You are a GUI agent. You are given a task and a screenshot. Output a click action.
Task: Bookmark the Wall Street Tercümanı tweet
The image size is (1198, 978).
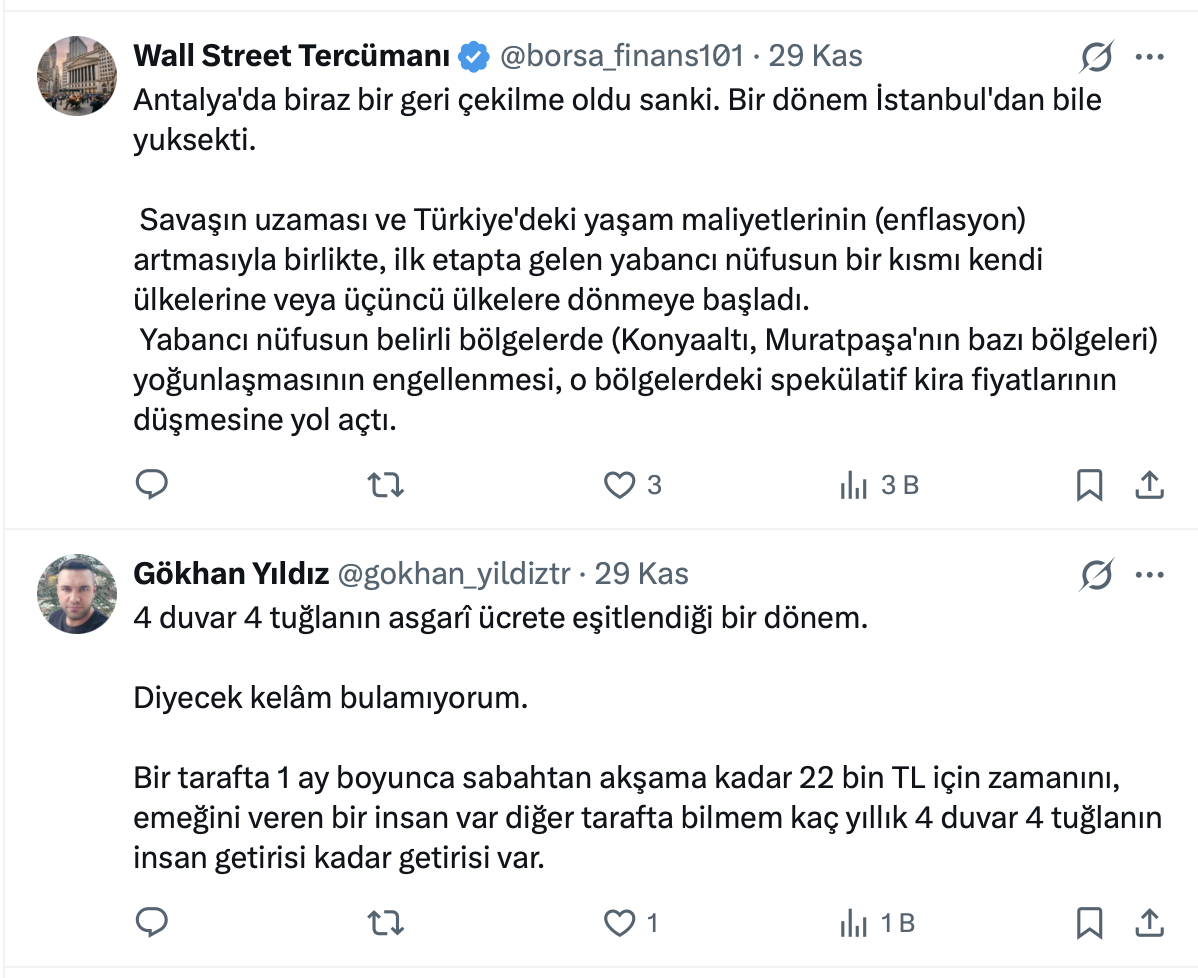(1089, 485)
